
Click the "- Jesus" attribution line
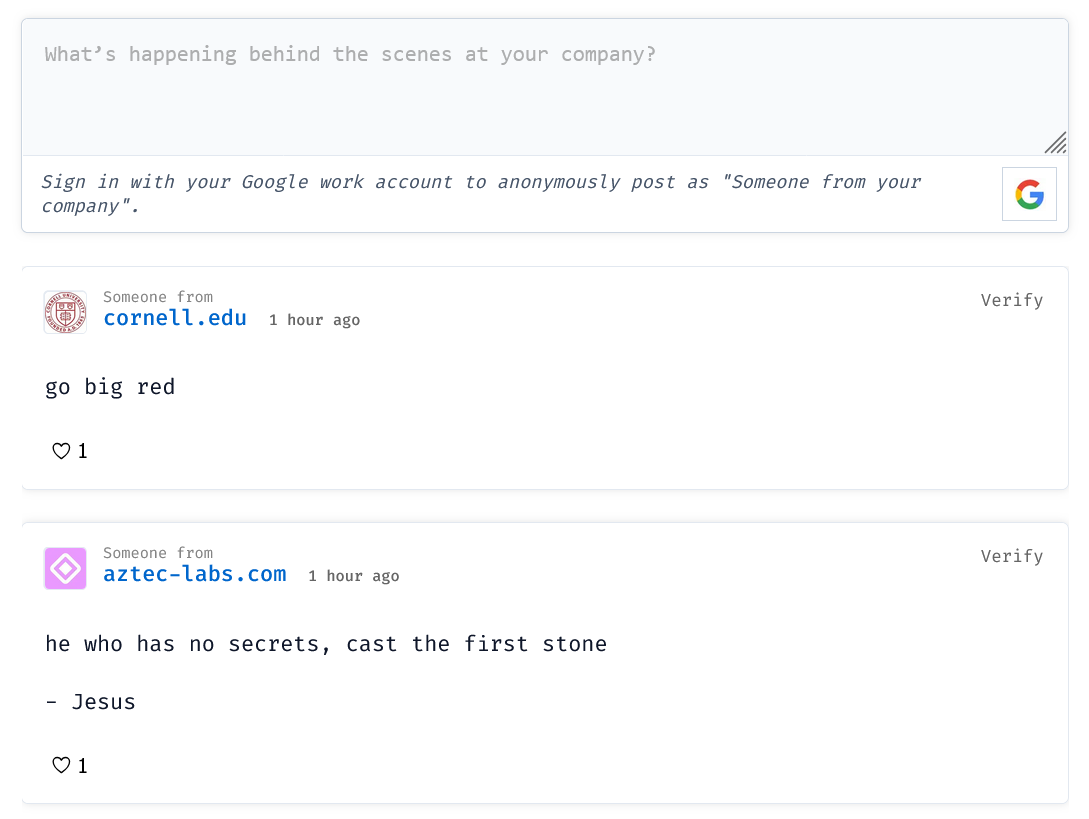[x=90, y=702]
